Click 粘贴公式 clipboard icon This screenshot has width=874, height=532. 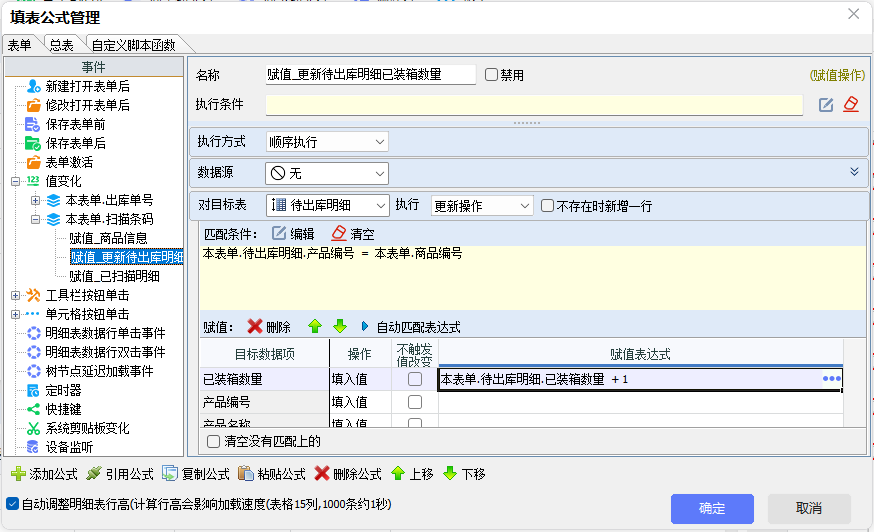246,473
